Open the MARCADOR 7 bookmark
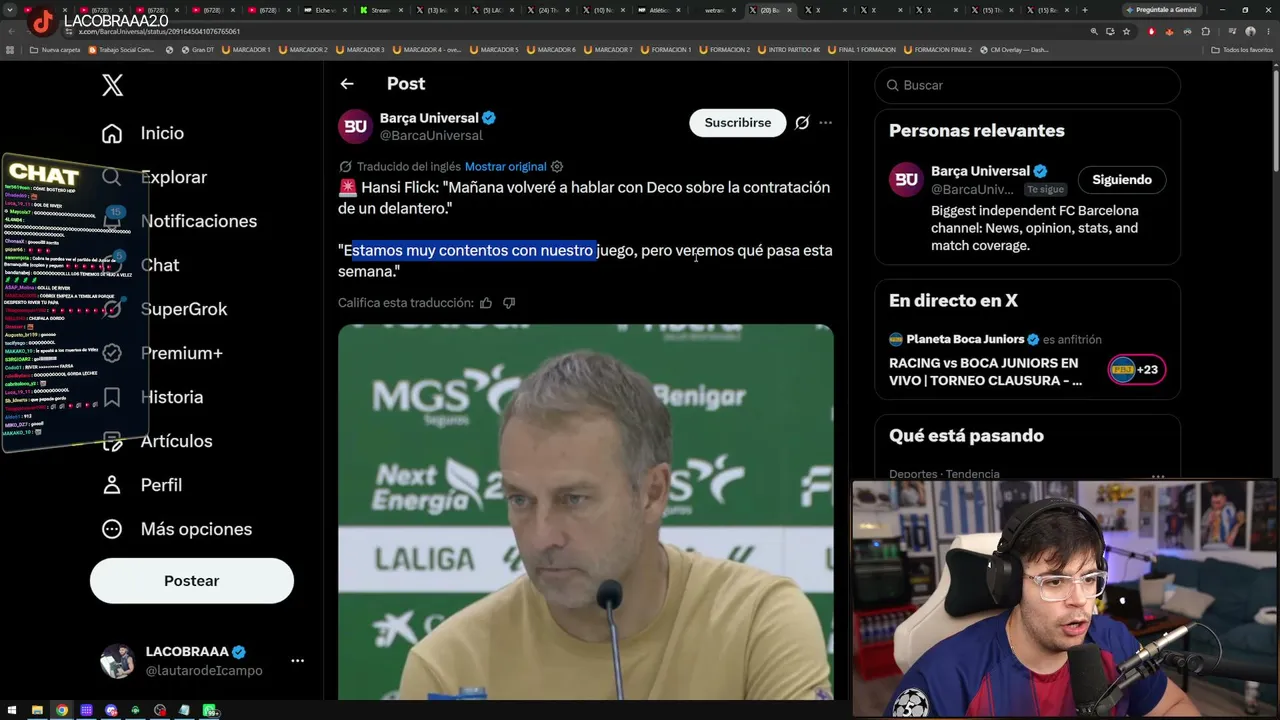This screenshot has height=720, width=1280. (x=609, y=49)
